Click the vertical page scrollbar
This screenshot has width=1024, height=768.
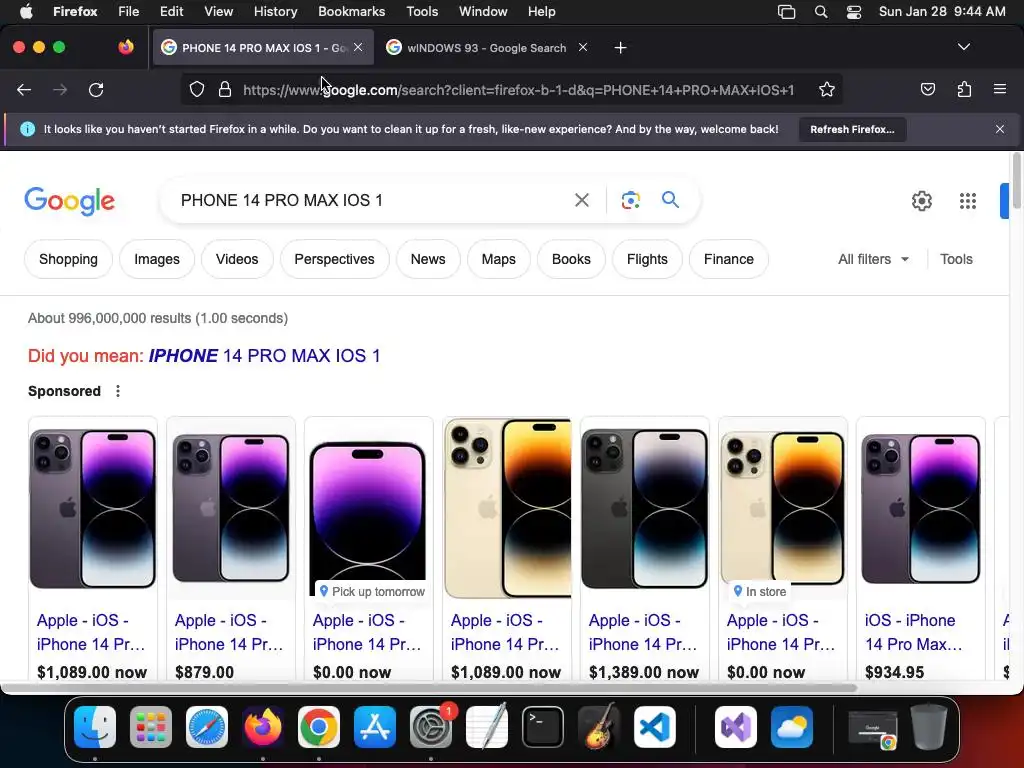tap(1016, 181)
